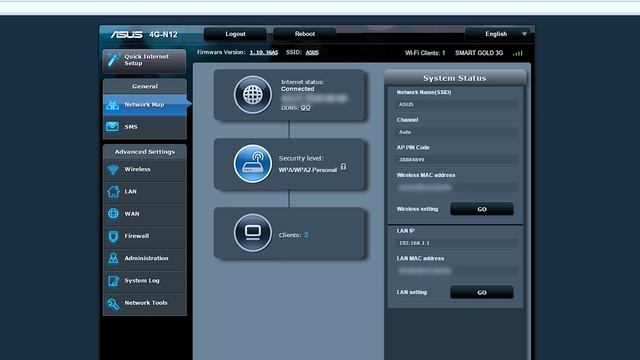The height and width of the screenshot is (360, 640).
Task: Click the language dropdown arrow
Action: tap(524, 34)
